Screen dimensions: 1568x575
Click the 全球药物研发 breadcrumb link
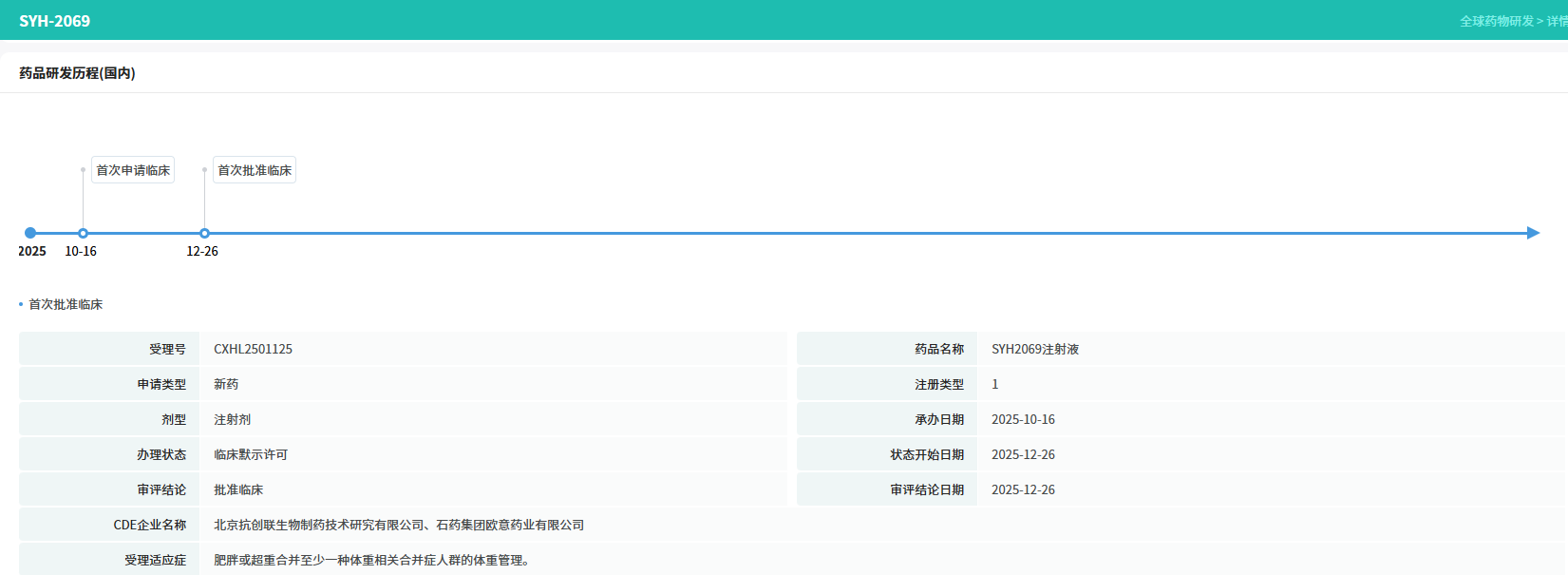[1496, 21]
